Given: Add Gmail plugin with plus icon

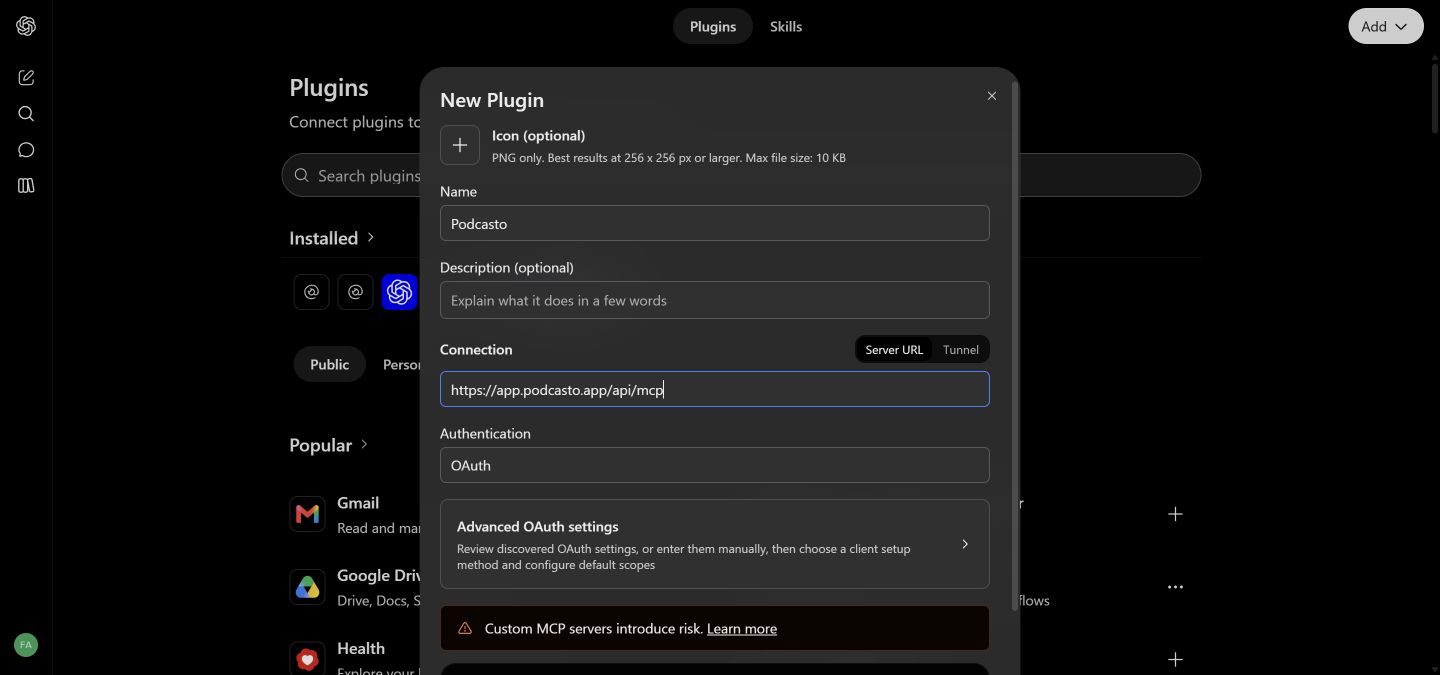Looking at the screenshot, I should coord(1175,514).
